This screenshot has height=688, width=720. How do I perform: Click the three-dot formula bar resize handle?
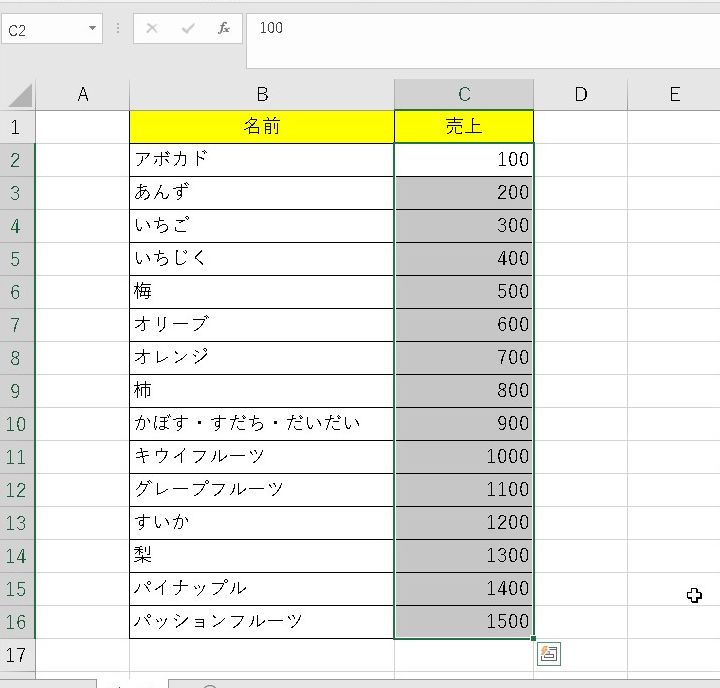118,29
